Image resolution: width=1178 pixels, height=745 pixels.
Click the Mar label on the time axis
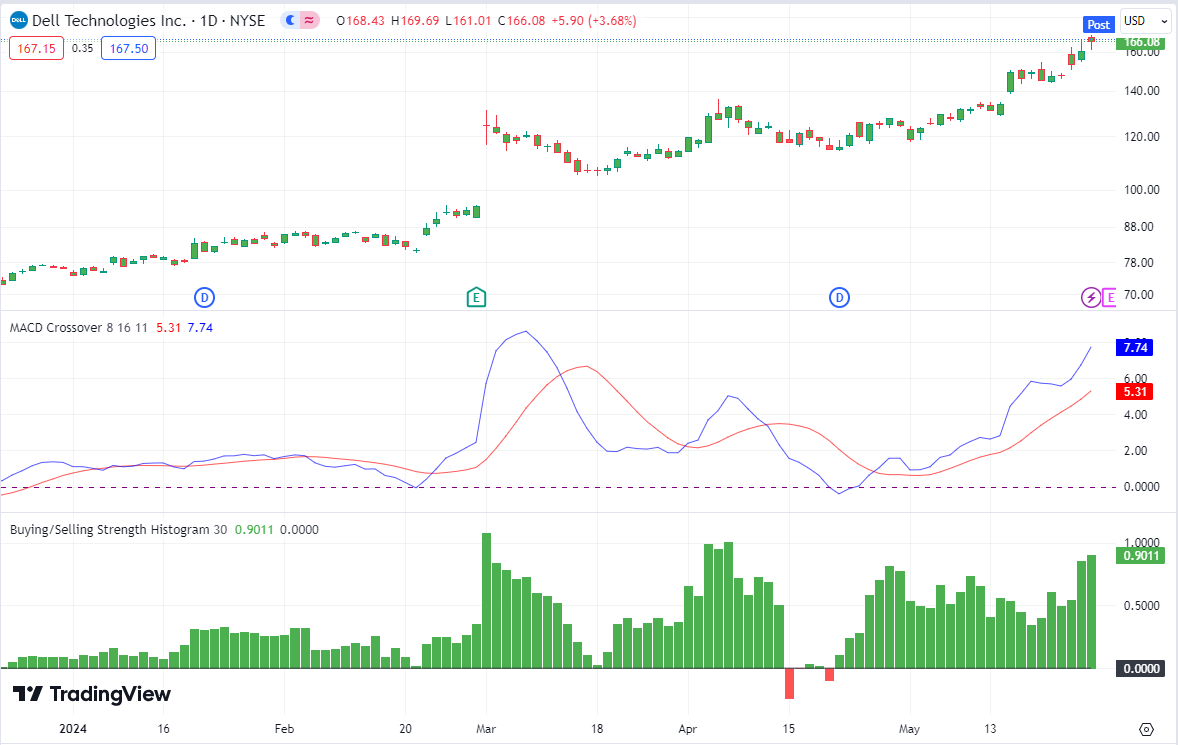[486, 728]
